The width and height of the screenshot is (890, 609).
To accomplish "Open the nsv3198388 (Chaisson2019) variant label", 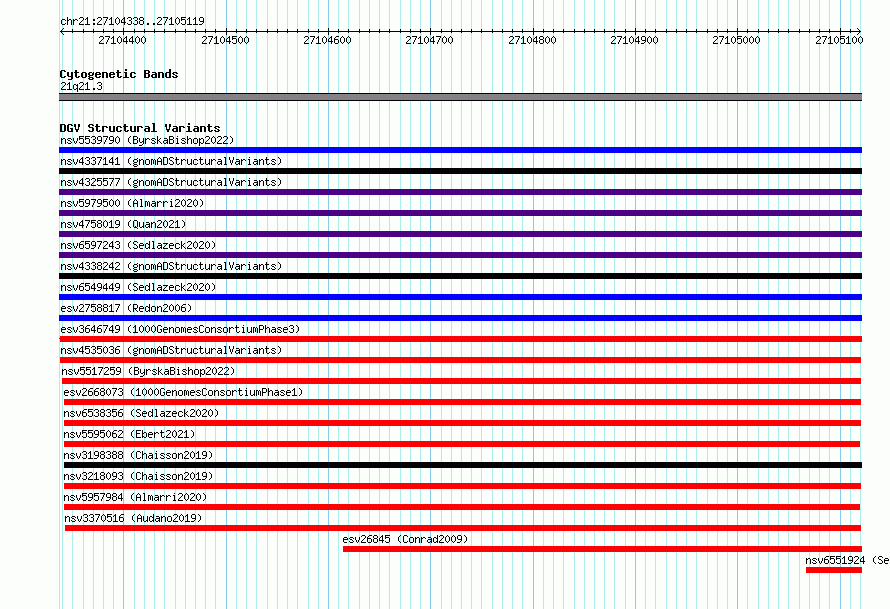I will [x=138, y=455].
